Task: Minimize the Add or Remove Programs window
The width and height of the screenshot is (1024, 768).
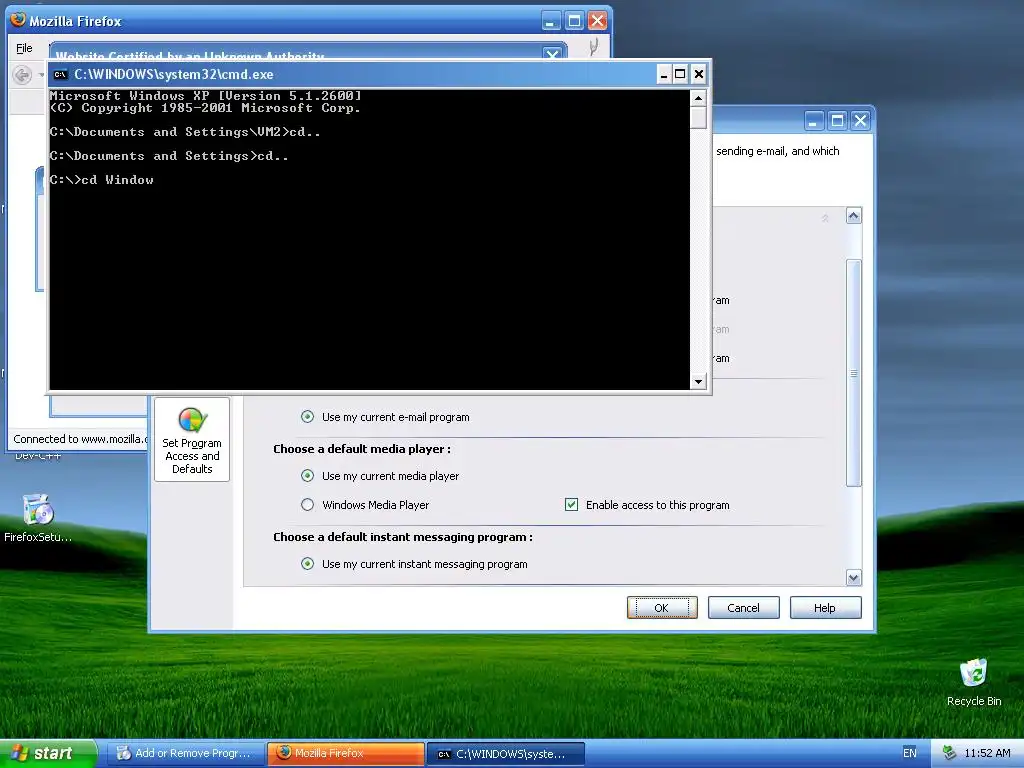Action: click(x=813, y=121)
